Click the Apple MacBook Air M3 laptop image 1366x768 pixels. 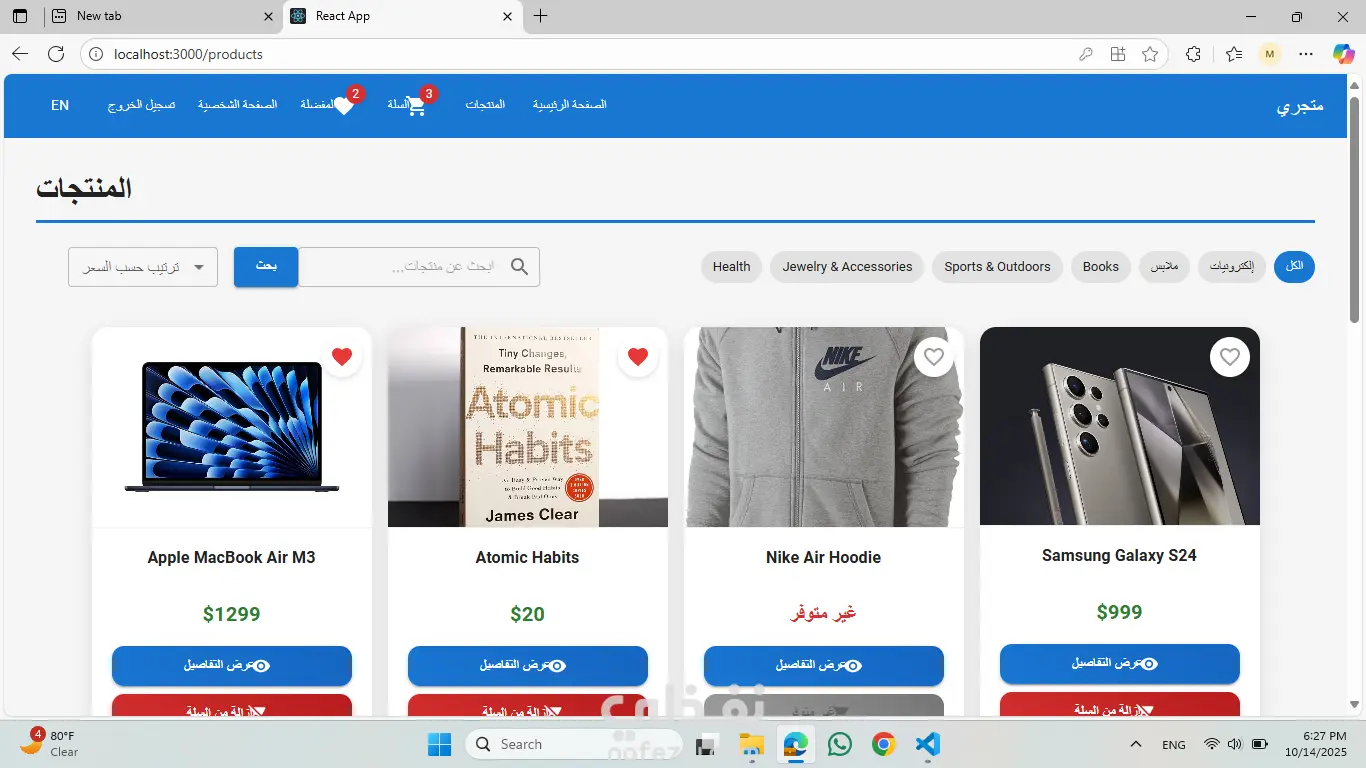pyautogui.click(x=232, y=427)
